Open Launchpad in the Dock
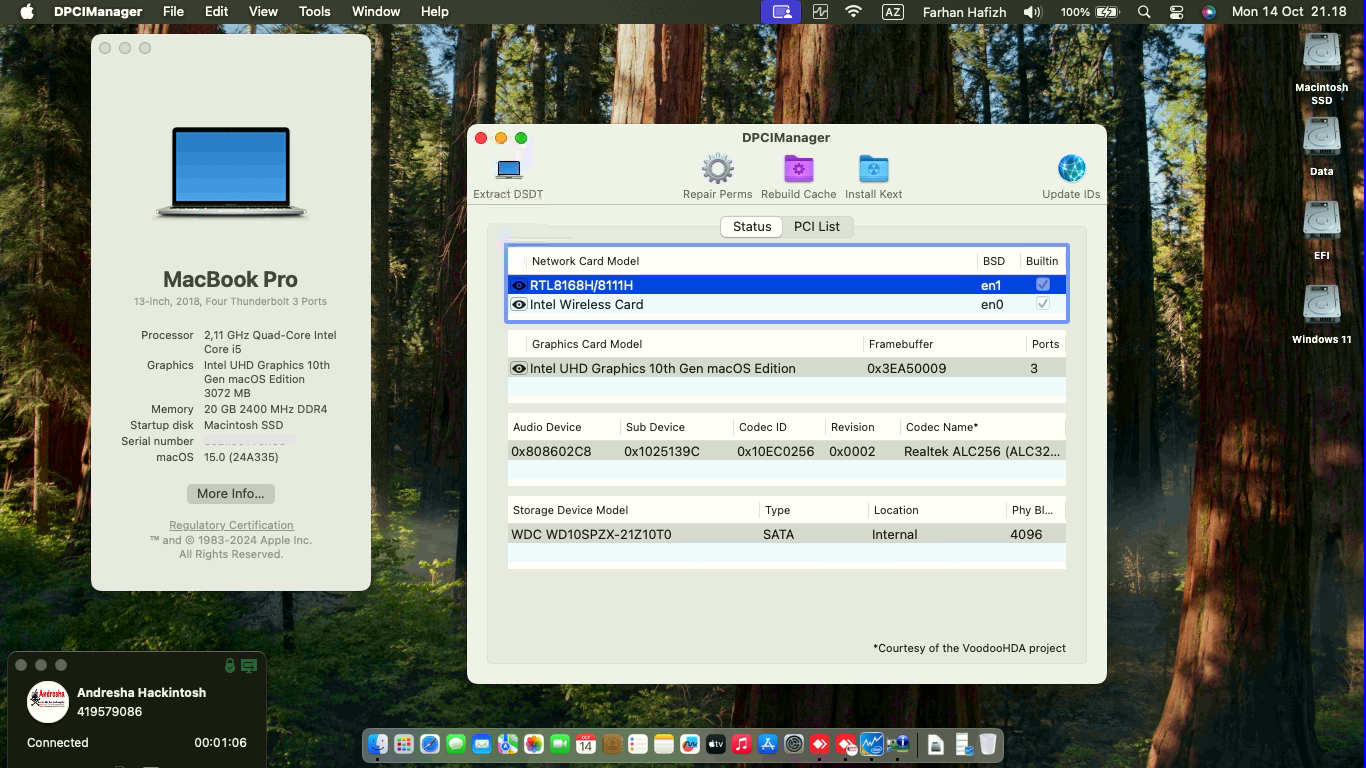Image resolution: width=1366 pixels, height=768 pixels. point(404,744)
